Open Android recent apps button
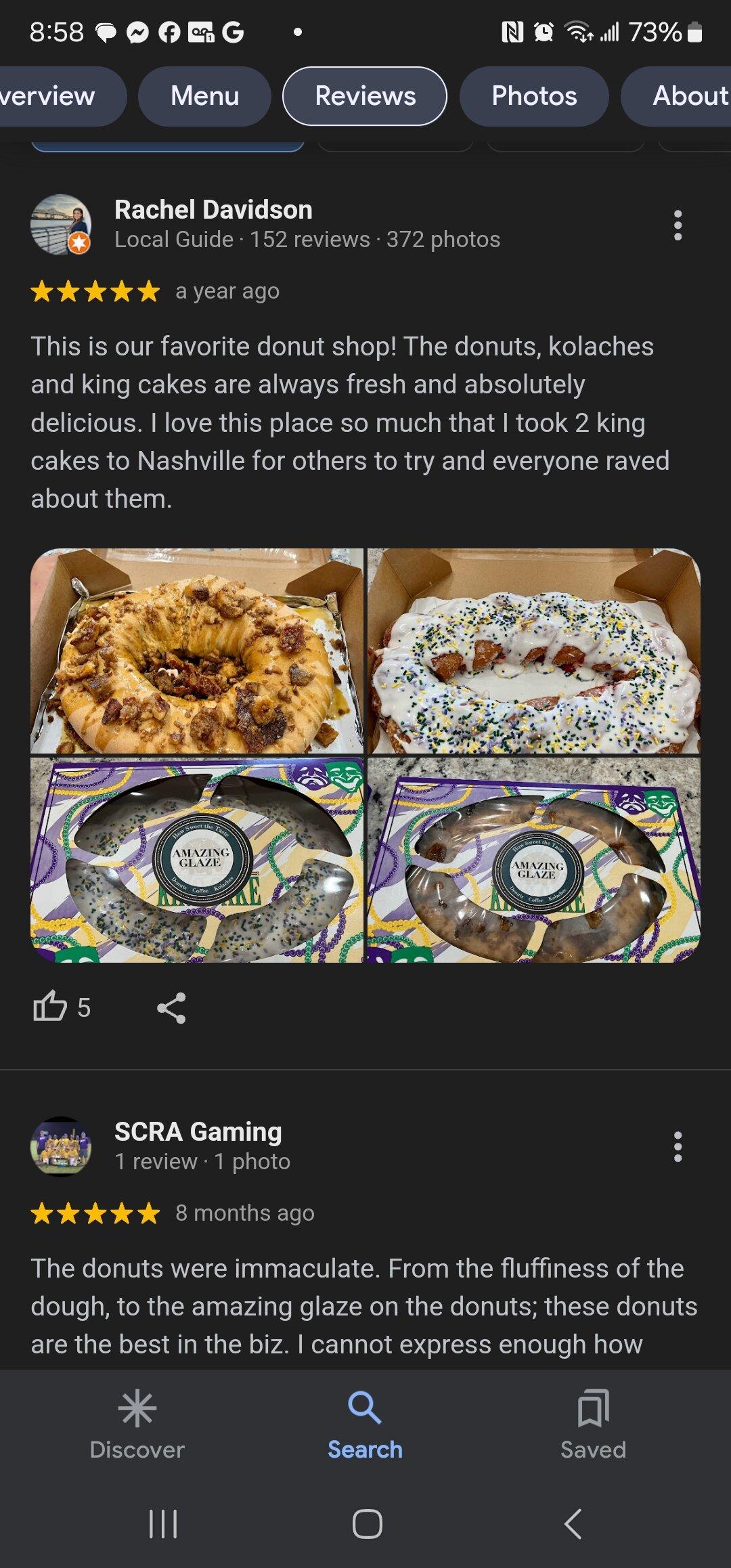This screenshot has width=731, height=1568. point(163,1523)
